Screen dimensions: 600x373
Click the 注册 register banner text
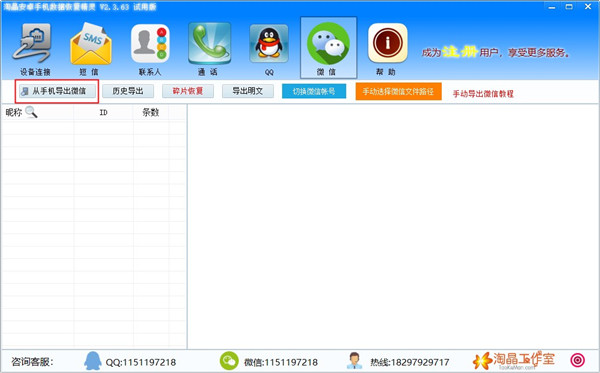tap(460, 51)
